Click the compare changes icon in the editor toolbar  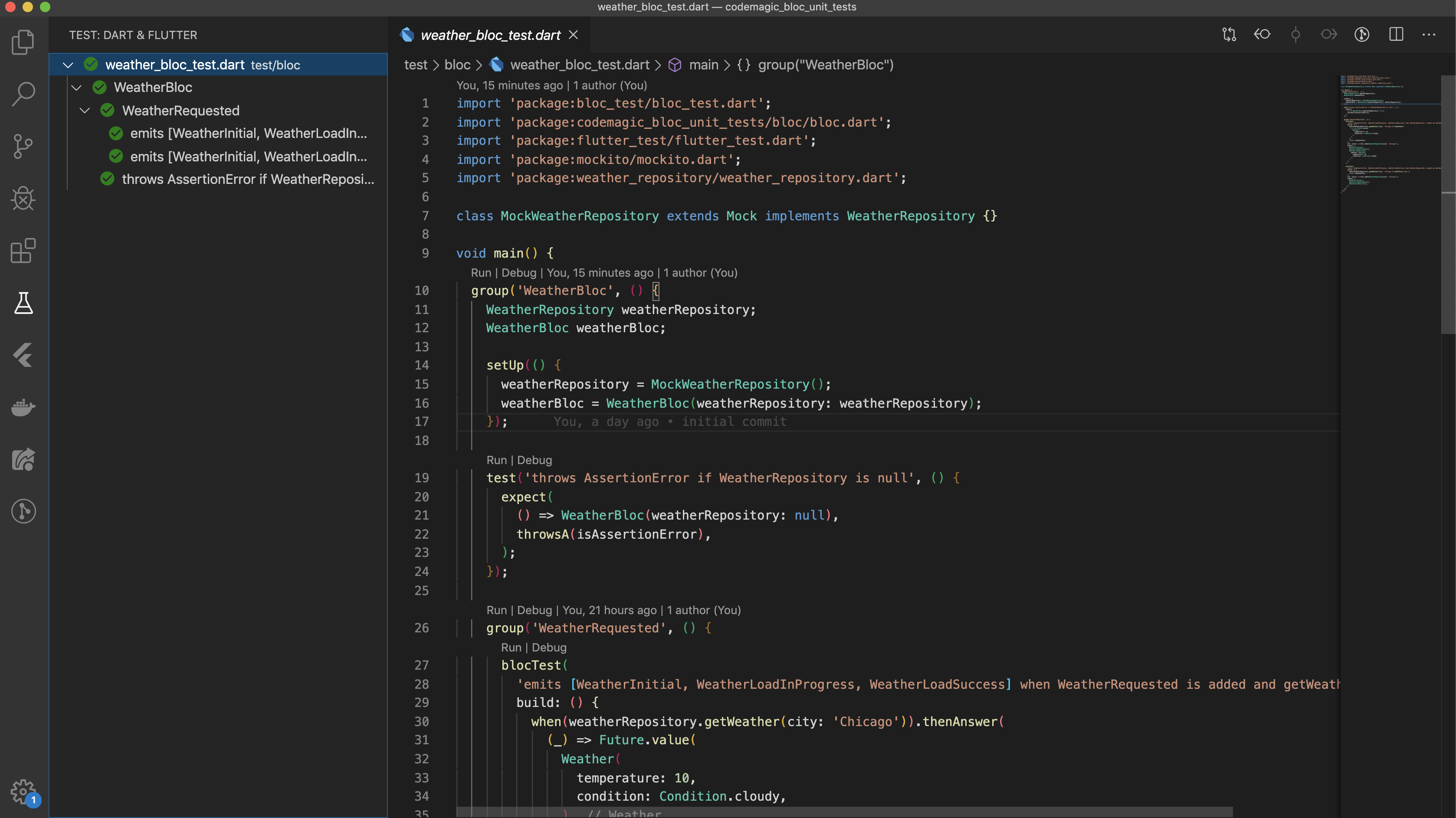pyautogui.click(x=1229, y=34)
